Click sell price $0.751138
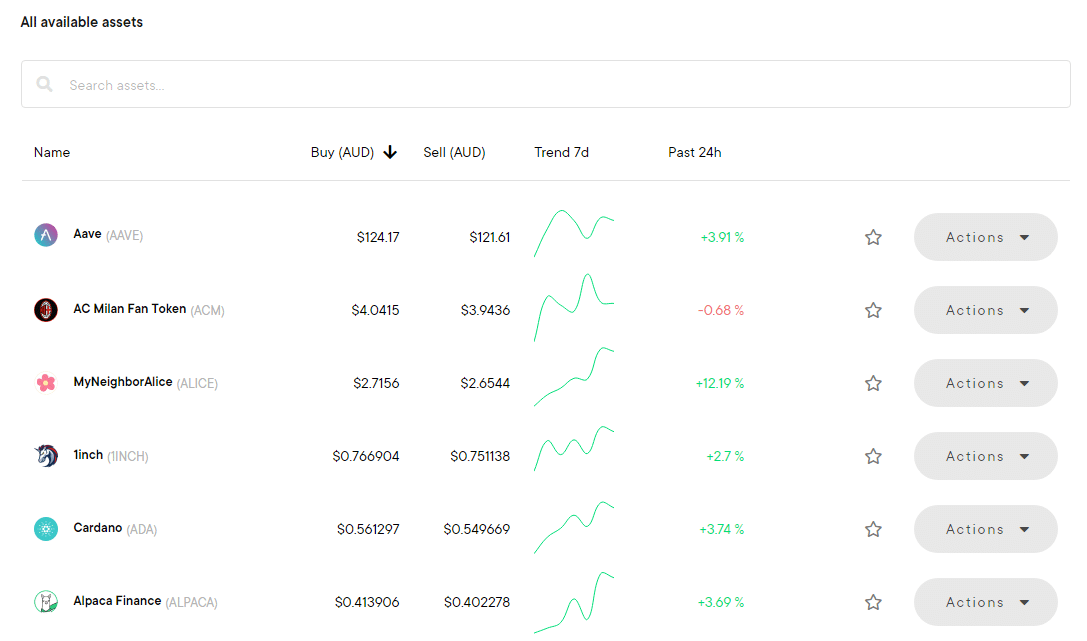This screenshot has width=1087, height=641. pyautogui.click(x=480, y=456)
